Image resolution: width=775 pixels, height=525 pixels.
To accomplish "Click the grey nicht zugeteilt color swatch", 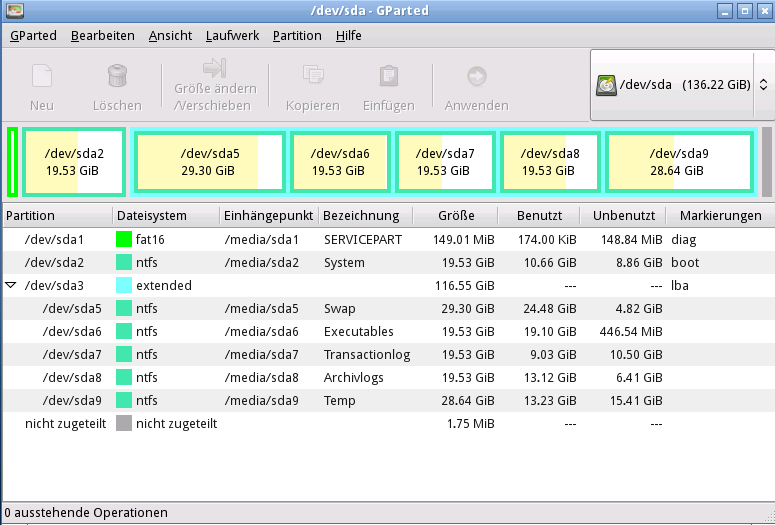I will click(124, 423).
